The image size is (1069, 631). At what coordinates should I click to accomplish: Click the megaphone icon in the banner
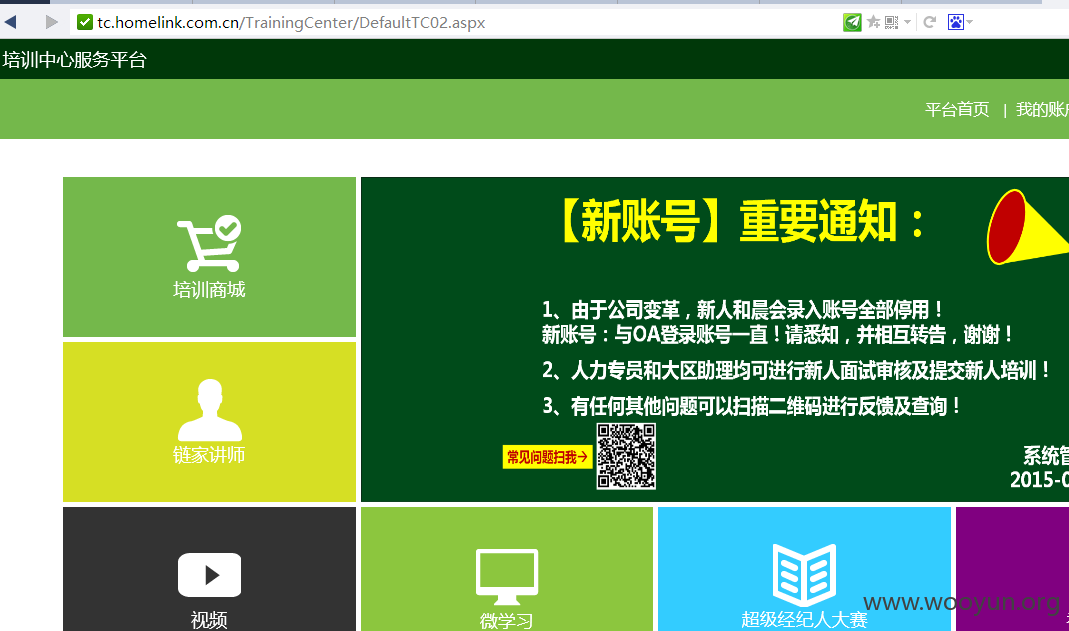click(1027, 228)
